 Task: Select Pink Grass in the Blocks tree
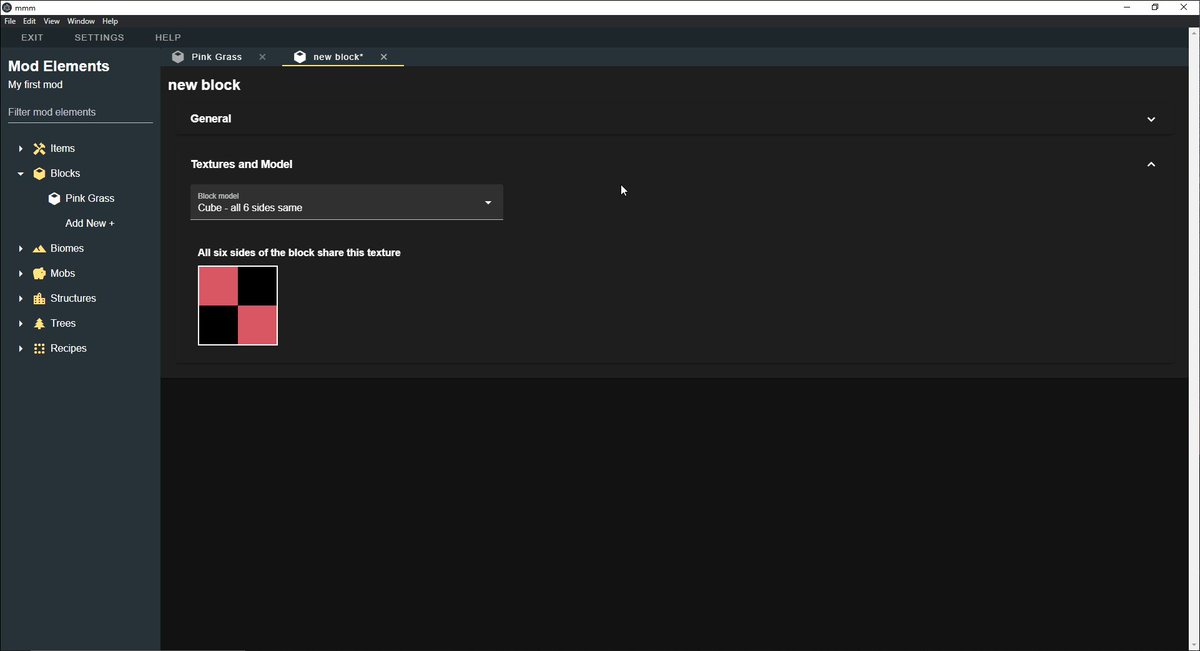90,198
